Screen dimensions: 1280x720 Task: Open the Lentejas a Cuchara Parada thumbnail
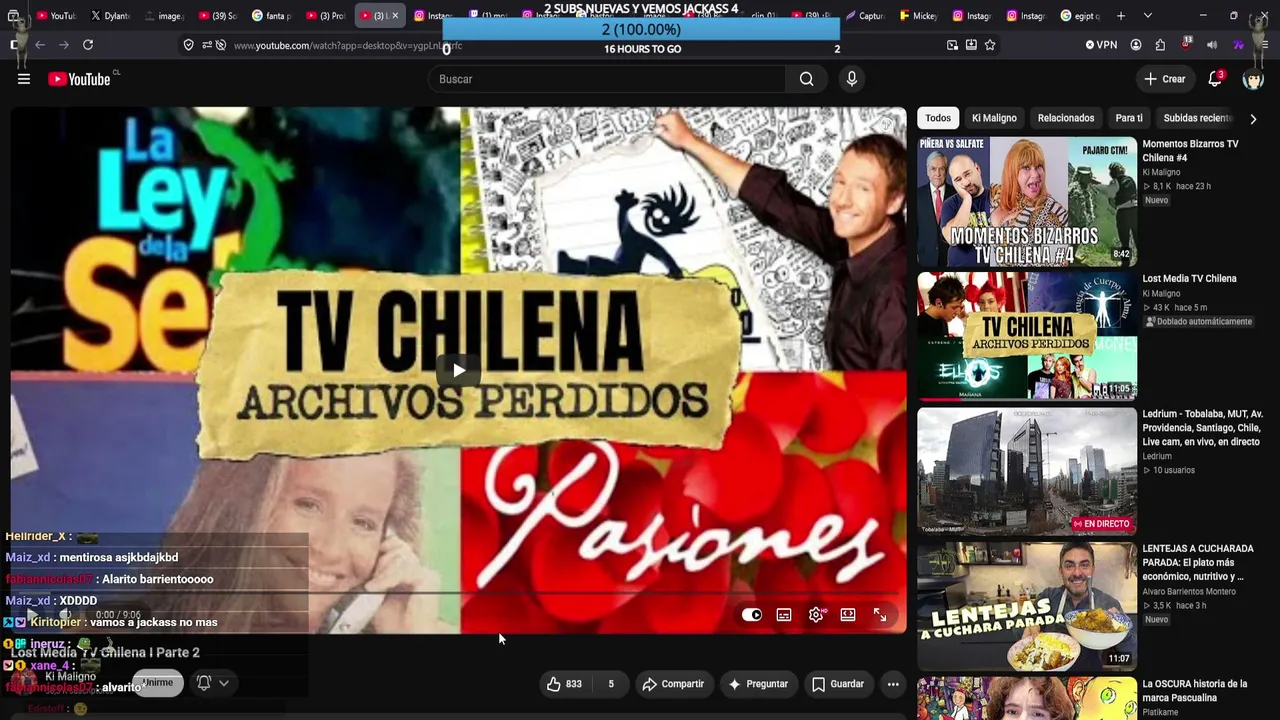coord(1027,606)
